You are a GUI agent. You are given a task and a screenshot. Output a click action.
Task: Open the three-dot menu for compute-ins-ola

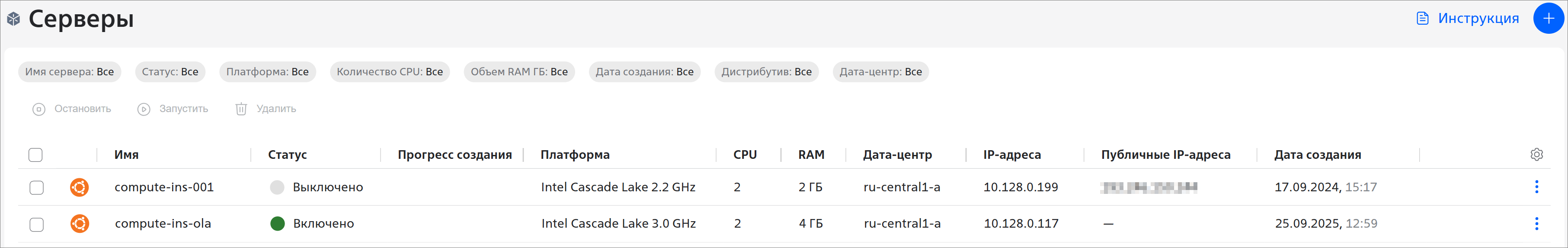click(x=1536, y=224)
